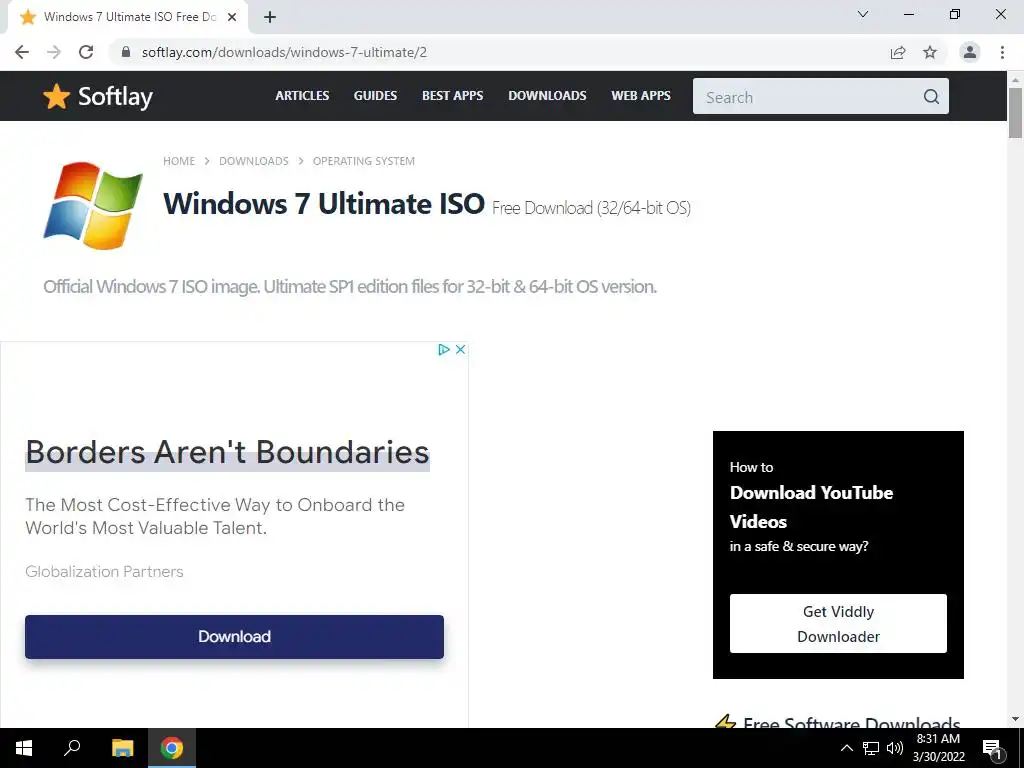Click Borders Aren't Boundaries ad headline
The height and width of the screenshot is (768, 1024).
click(x=227, y=452)
